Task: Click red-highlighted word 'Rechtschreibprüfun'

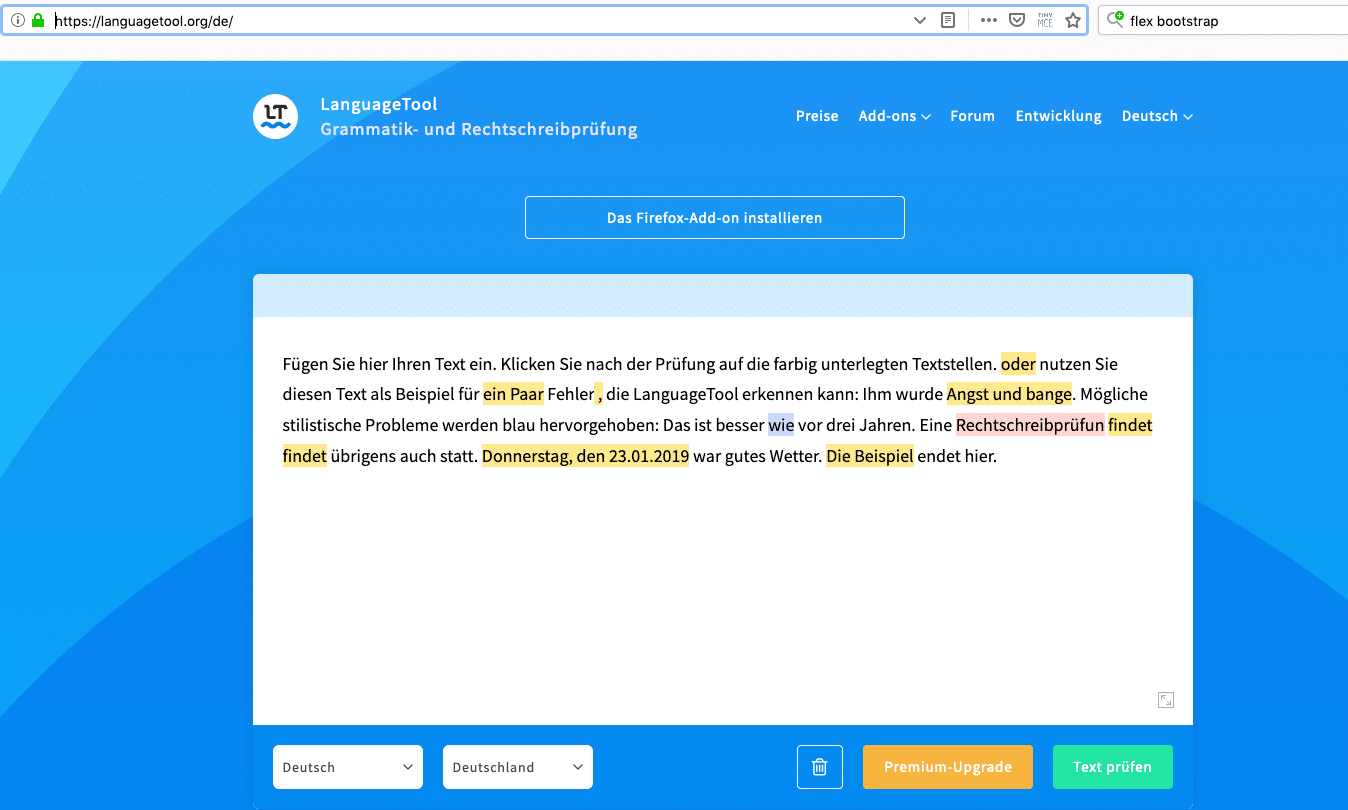Action: [x=1030, y=425]
